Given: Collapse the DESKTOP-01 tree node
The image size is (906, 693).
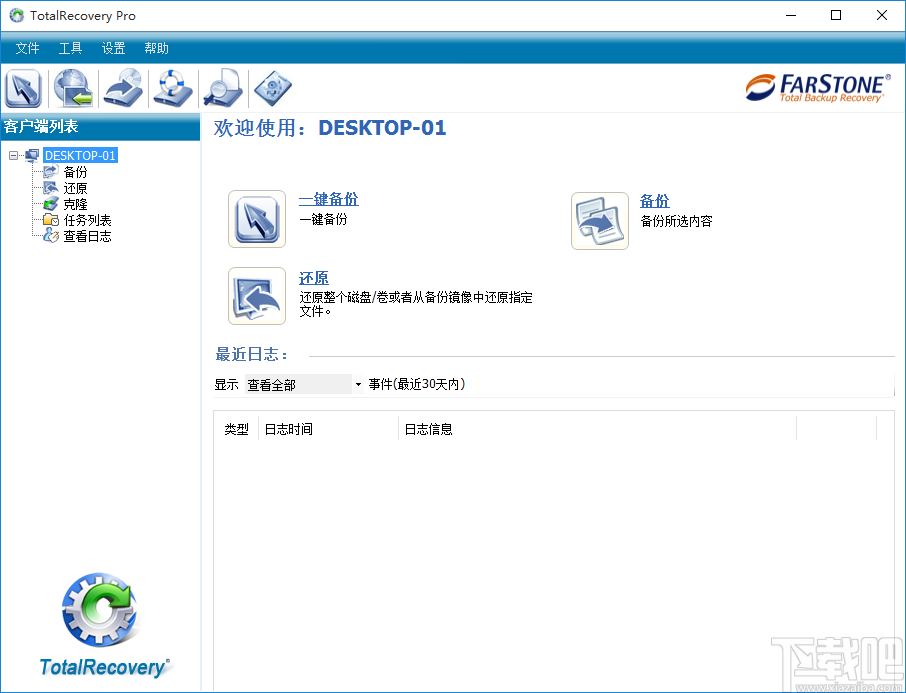Looking at the screenshot, I should (x=12, y=155).
